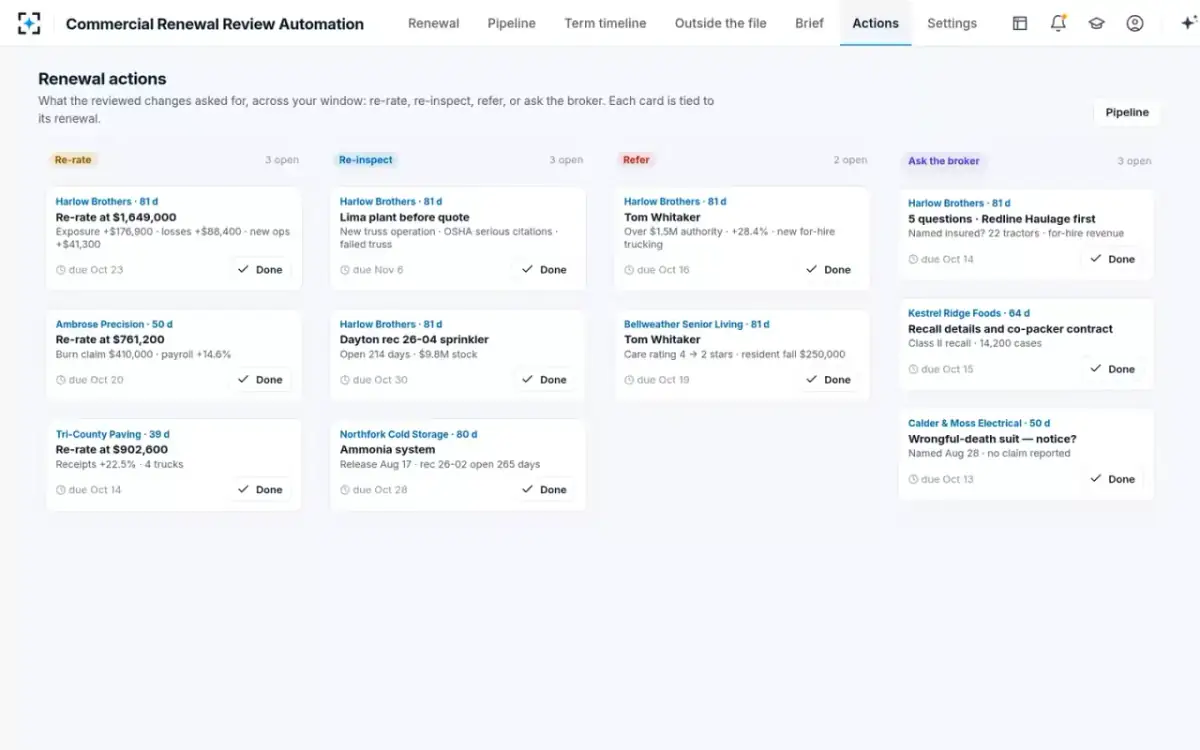
Task: Click the clock icon beside due Nov 6
Action: pyautogui.click(x=345, y=270)
